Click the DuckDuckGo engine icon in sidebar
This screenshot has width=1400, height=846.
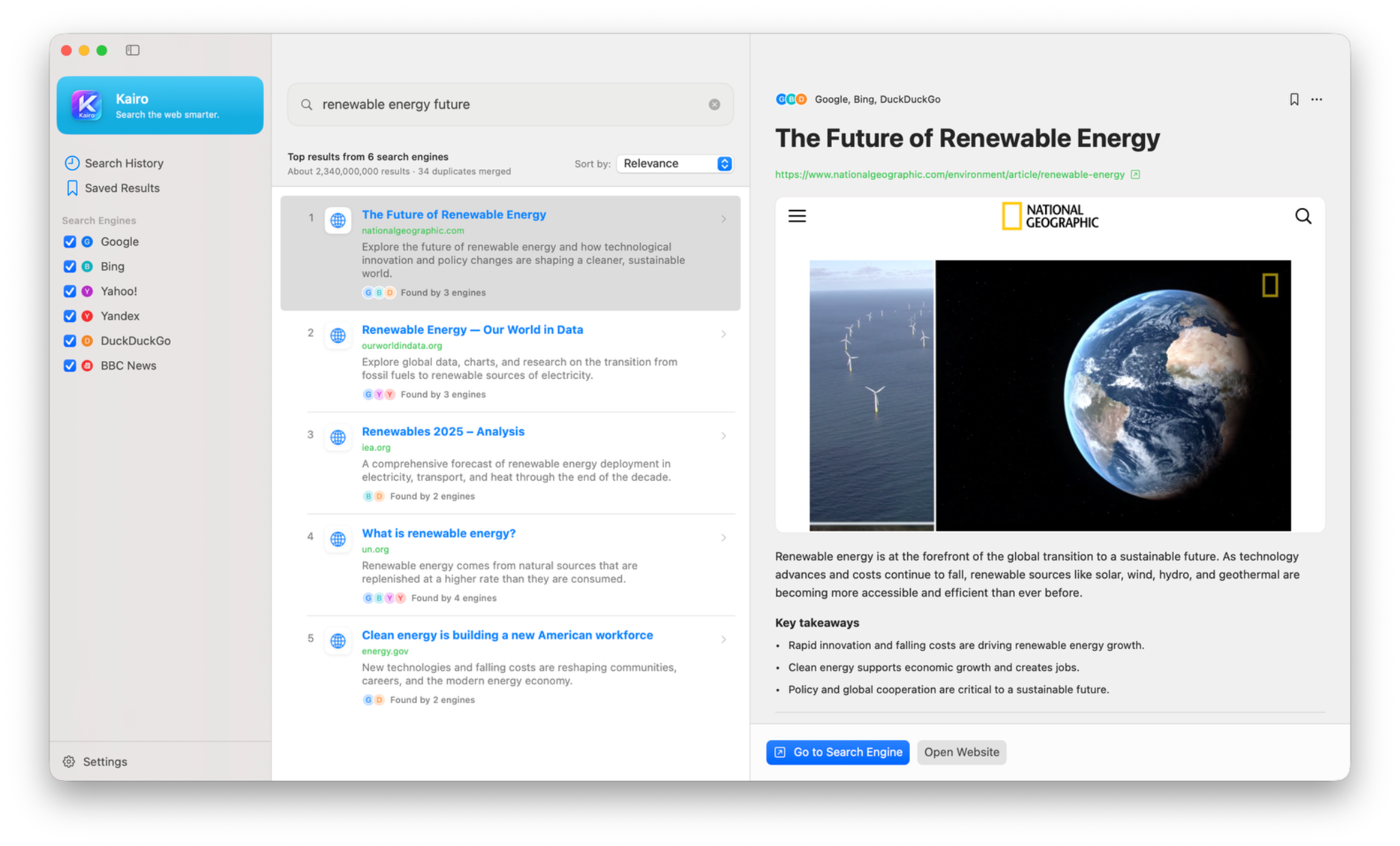(87, 341)
